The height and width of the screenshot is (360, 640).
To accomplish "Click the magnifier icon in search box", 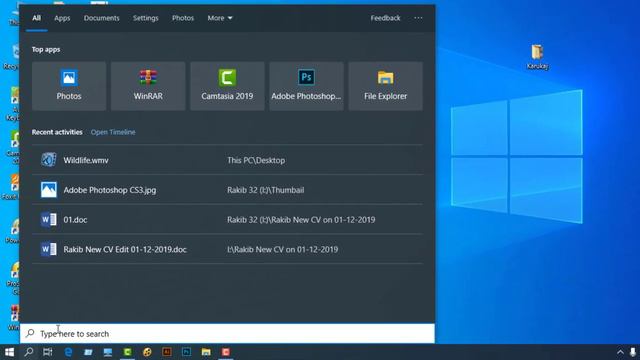I will click(x=30, y=333).
